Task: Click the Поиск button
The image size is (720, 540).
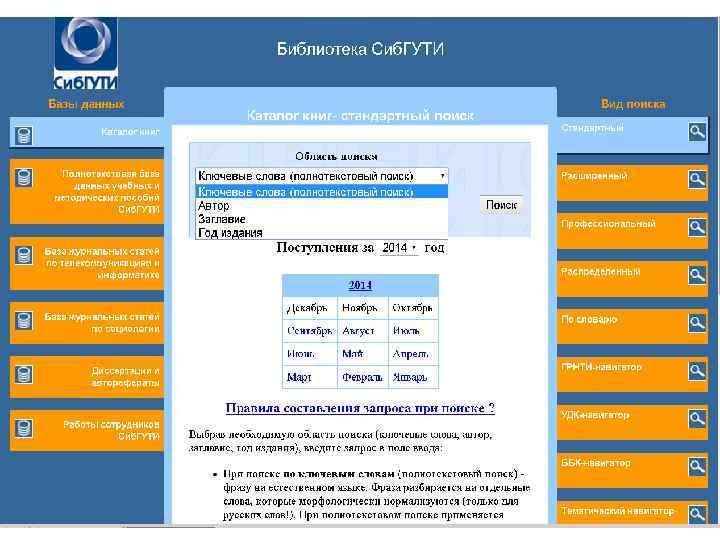Action: pyautogui.click(x=501, y=205)
